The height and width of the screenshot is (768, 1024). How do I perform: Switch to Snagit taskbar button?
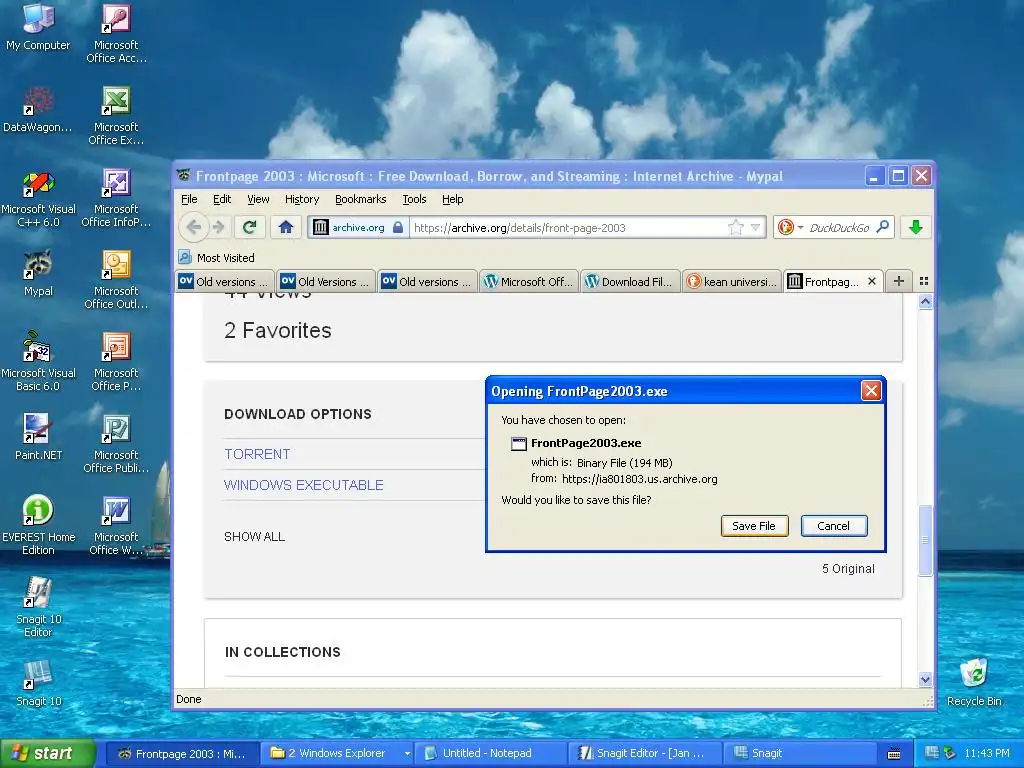click(x=801, y=754)
